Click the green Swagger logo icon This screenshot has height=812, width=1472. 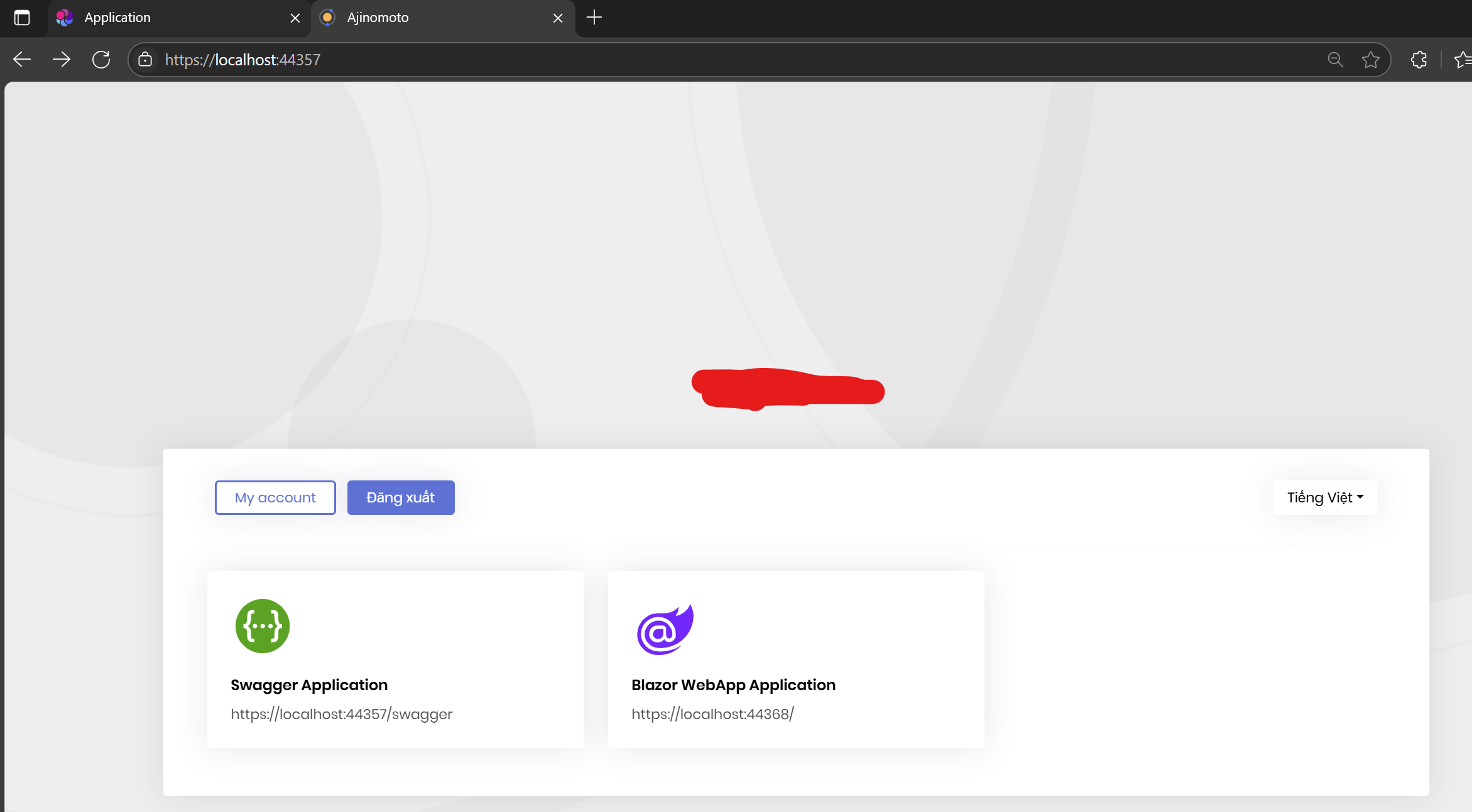coord(262,626)
